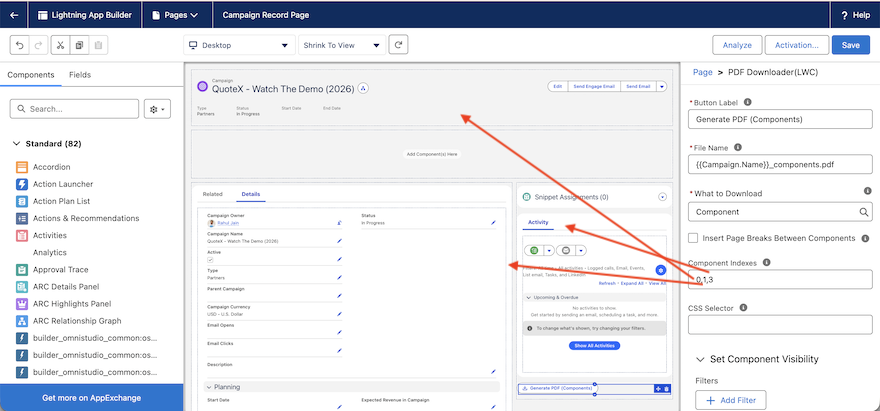Toggle the Active checkbox in Details
Image resolution: width=880 pixels, height=411 pixels.
(x=210, y=260)
